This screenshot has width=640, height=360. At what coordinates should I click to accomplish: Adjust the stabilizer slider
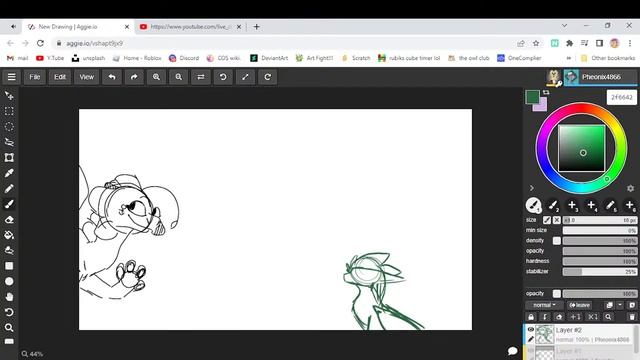click(x=600, y=271)
